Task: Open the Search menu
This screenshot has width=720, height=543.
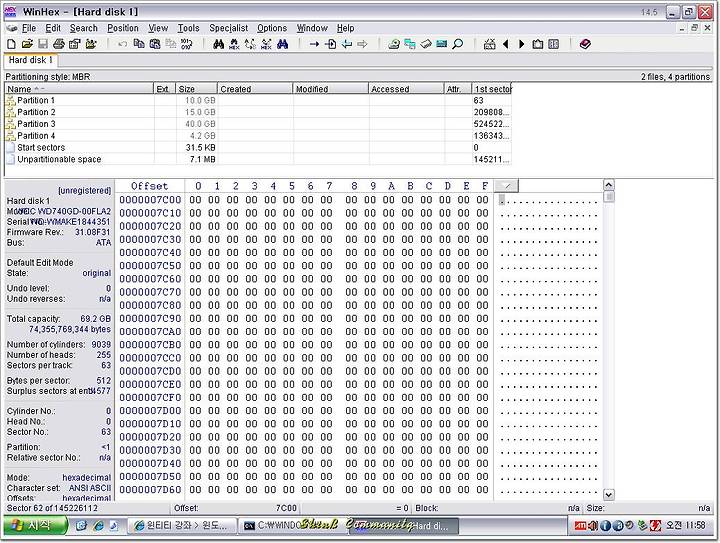Action: coord(84,28)
